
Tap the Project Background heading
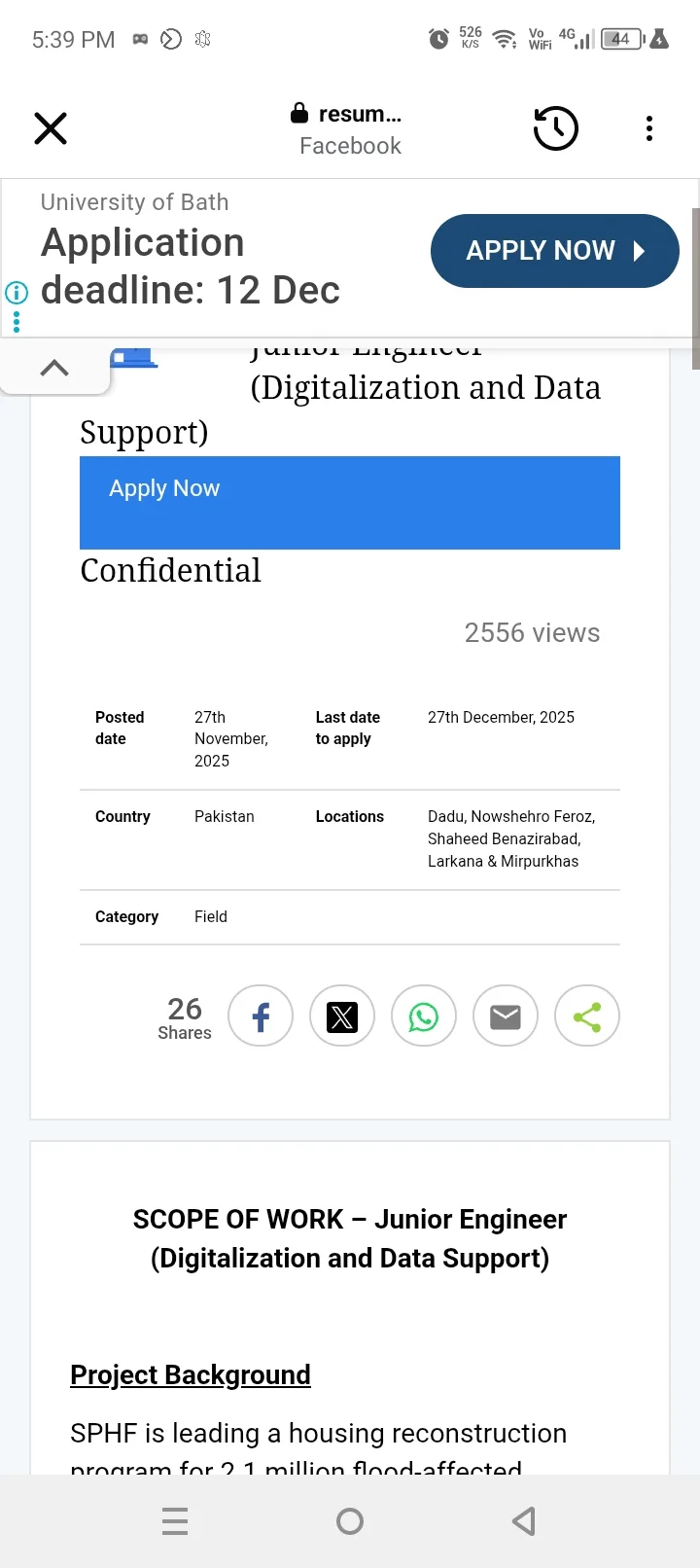pos(191,1374)
